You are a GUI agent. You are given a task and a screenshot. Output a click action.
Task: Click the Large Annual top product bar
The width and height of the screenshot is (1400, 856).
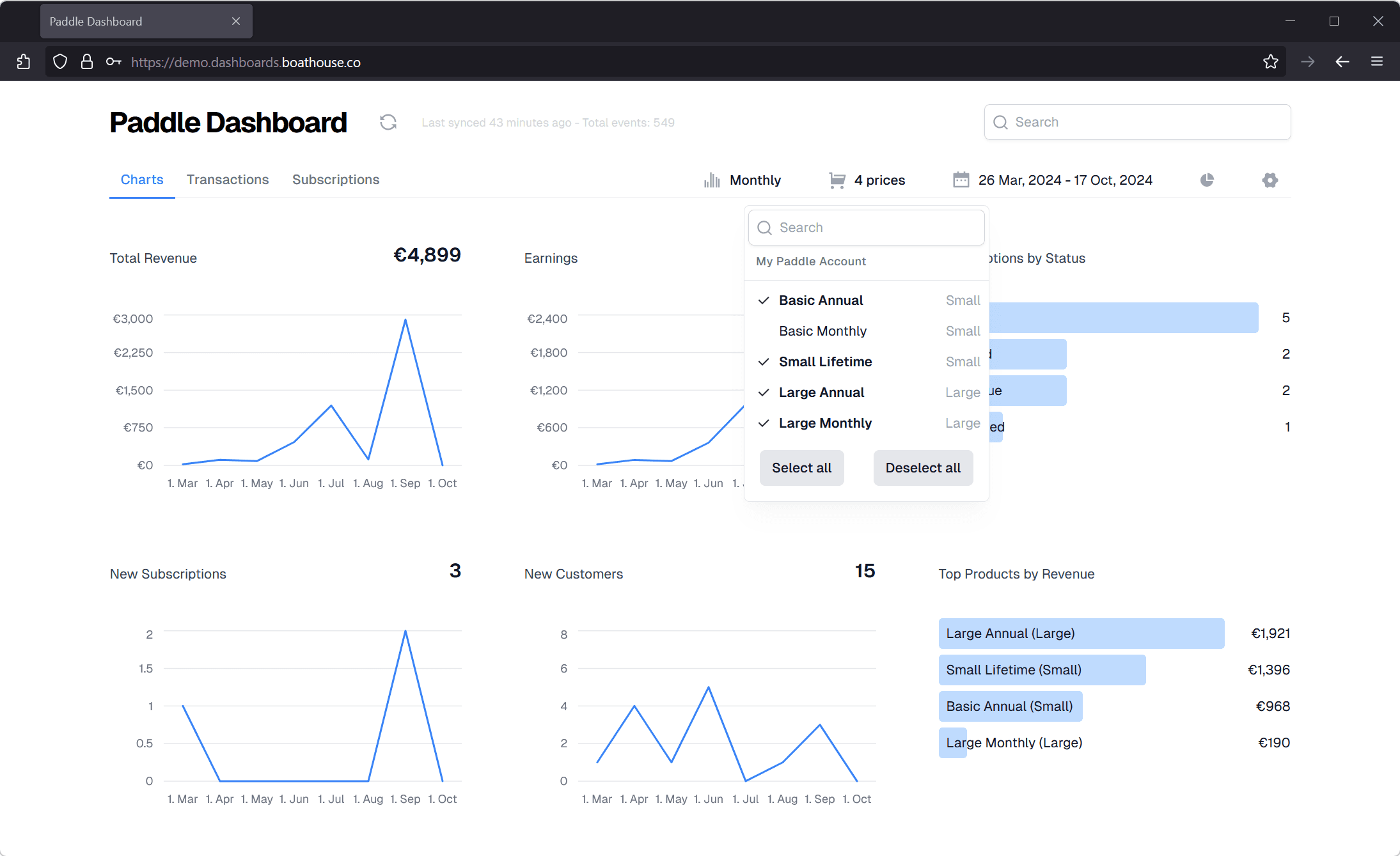[1082, 633]
